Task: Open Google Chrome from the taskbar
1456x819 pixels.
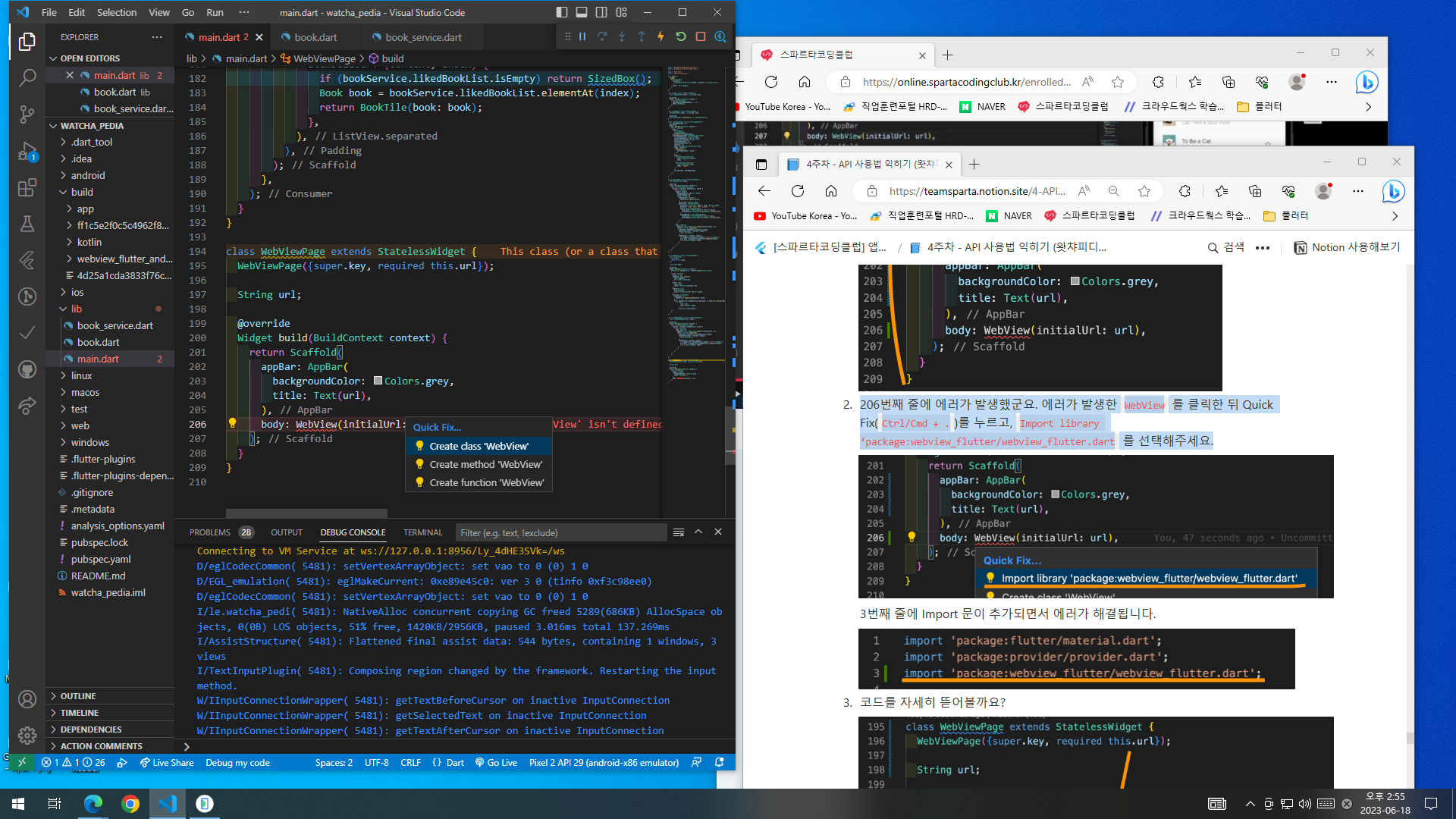Action: tap(130, 804)
